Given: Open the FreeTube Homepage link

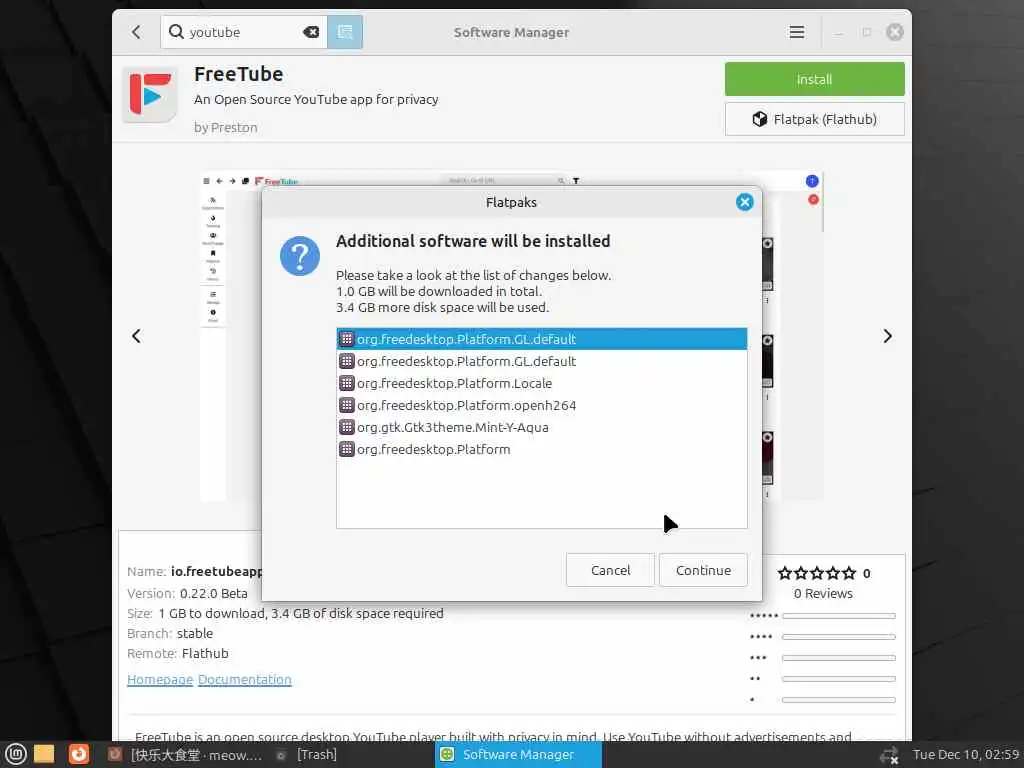Looking at the screenshot, I should (160, 680).
